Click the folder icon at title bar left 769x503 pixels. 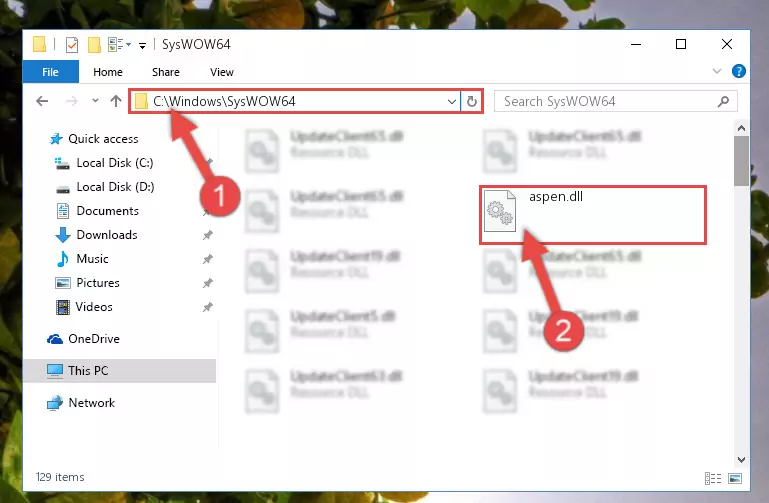(39, 45)
